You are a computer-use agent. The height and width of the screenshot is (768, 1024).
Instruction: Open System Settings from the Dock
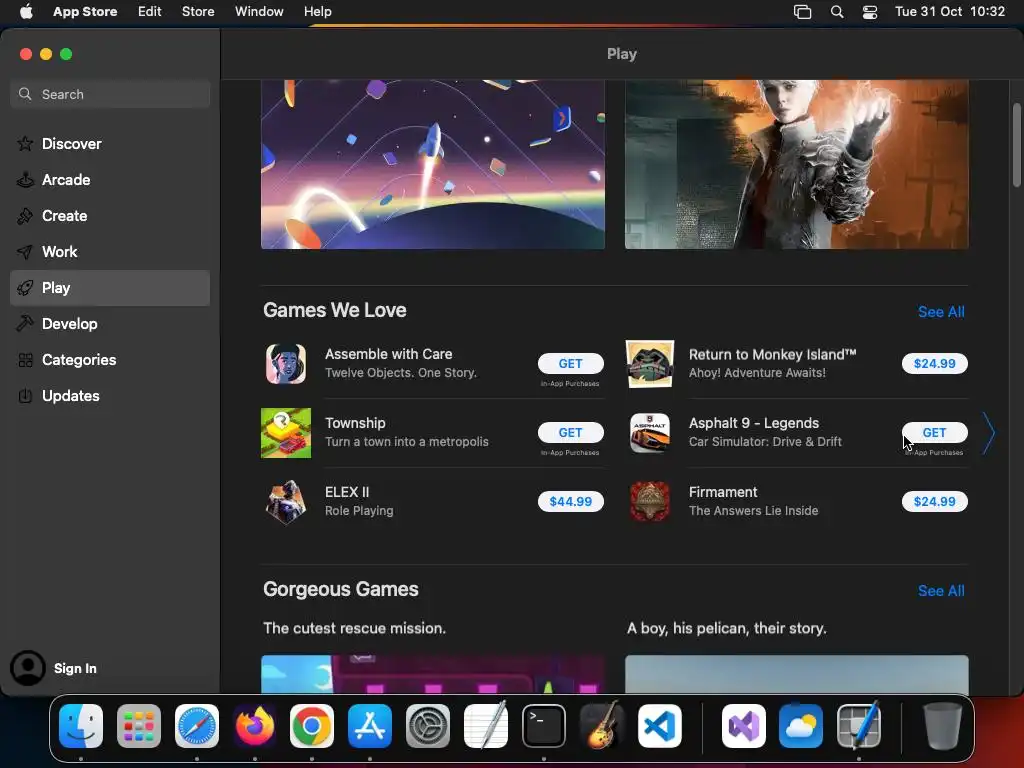pyautogui.click(x=428, y=726)
